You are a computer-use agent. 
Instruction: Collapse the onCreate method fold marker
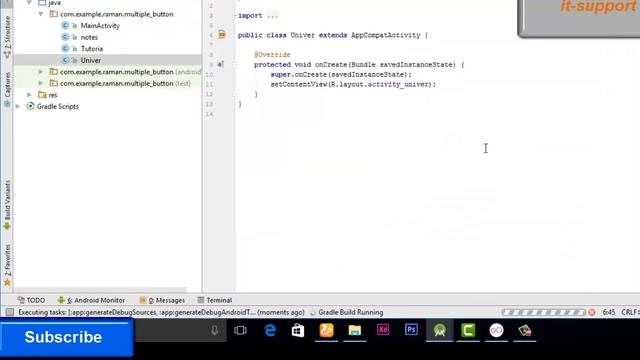coord(235,64)
